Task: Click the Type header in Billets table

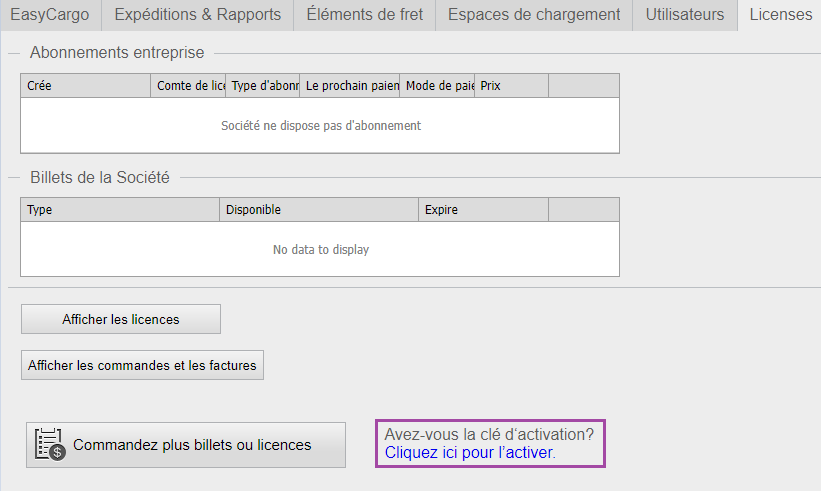Action: point(119,210)
